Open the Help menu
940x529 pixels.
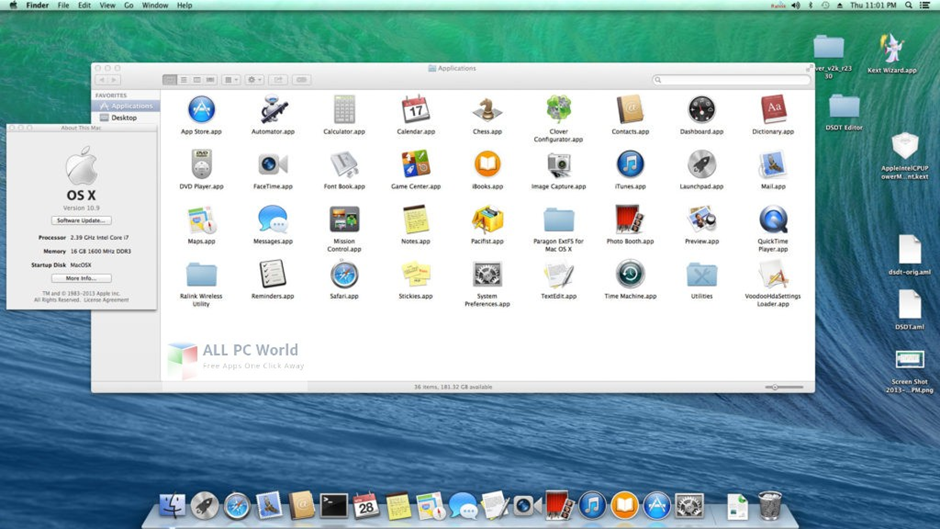point(185,5)
